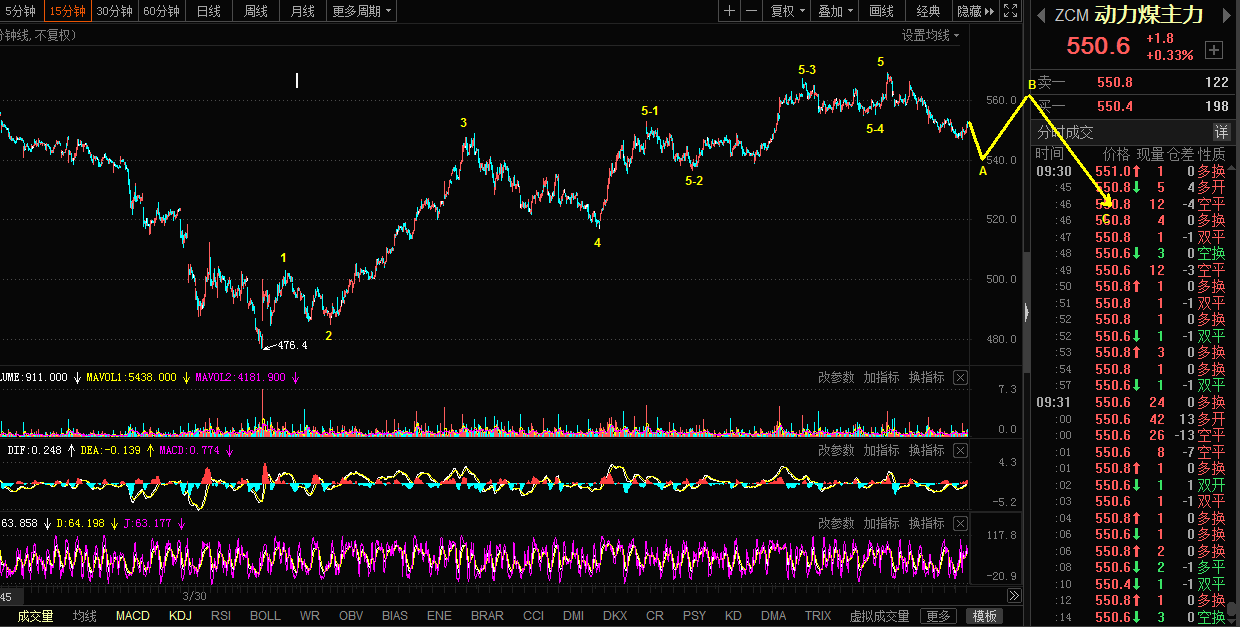The width and height of the screenshot is (1240, 627).
Task: Click 改参数 in the MACD panel
Action: pyautogui.click(x=836, y=450)
